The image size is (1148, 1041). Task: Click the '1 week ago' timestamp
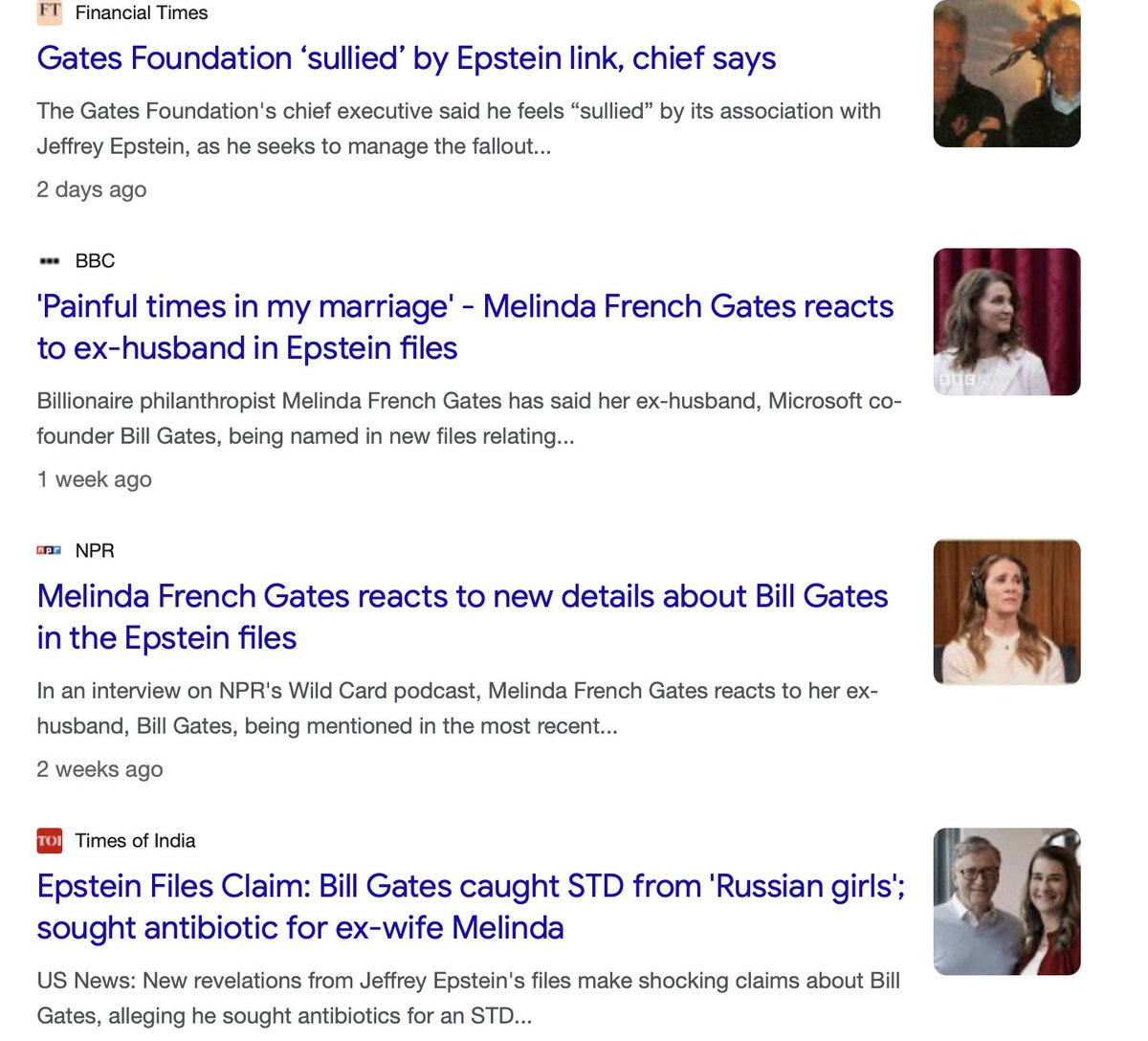[x=94, y=479]
